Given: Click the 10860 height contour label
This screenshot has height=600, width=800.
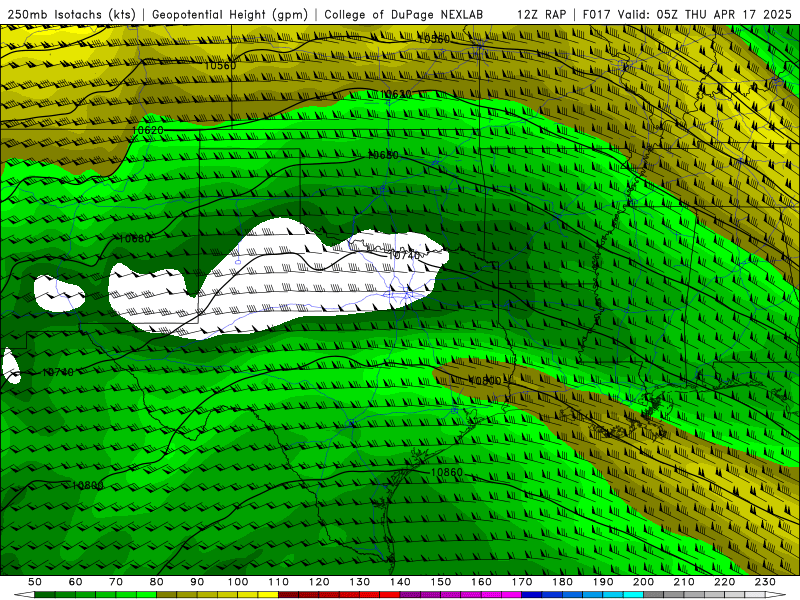Looking at the screenshot, I should (x=446, y=472).
